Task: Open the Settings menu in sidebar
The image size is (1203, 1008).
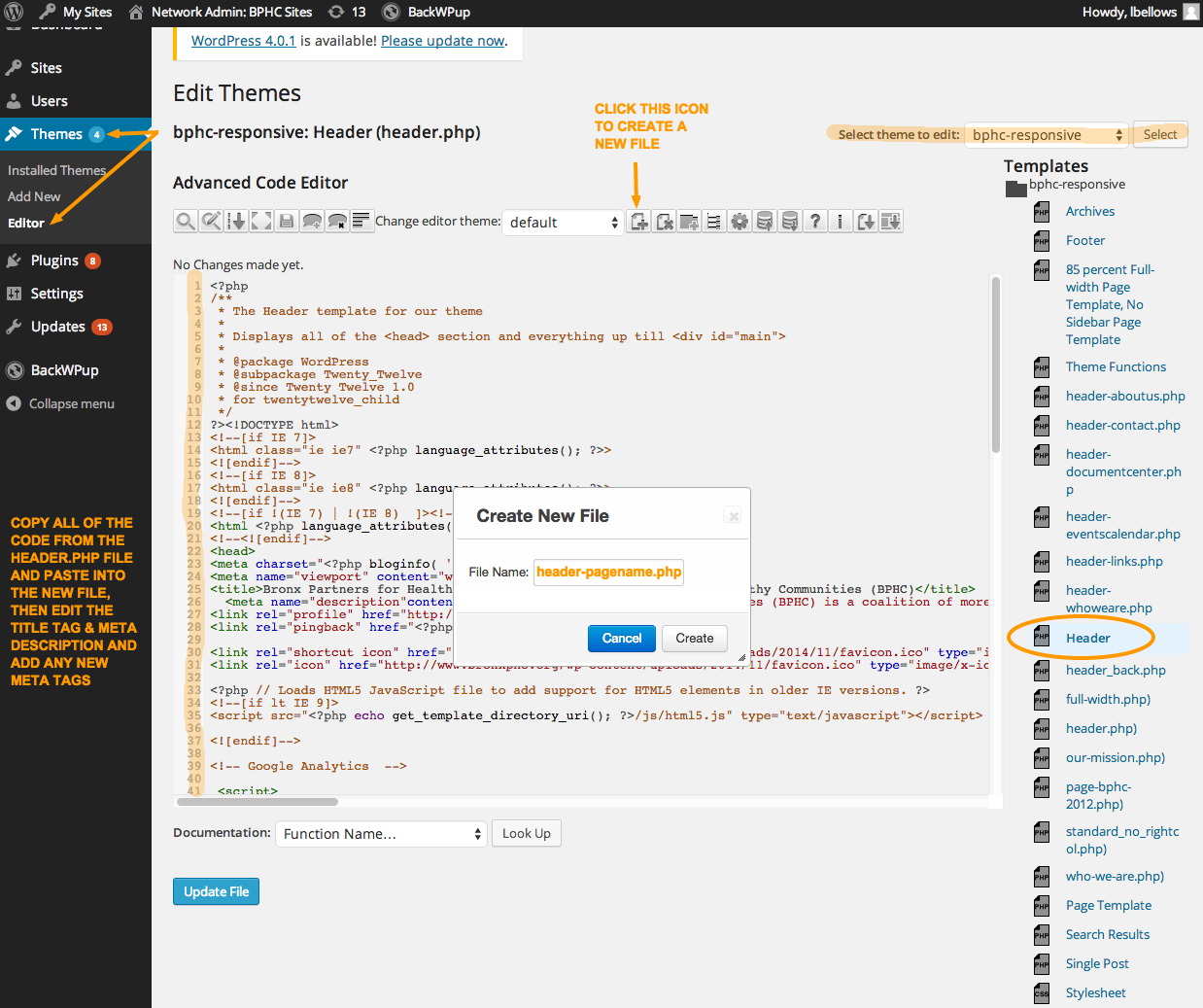Action: click(56, 294)
